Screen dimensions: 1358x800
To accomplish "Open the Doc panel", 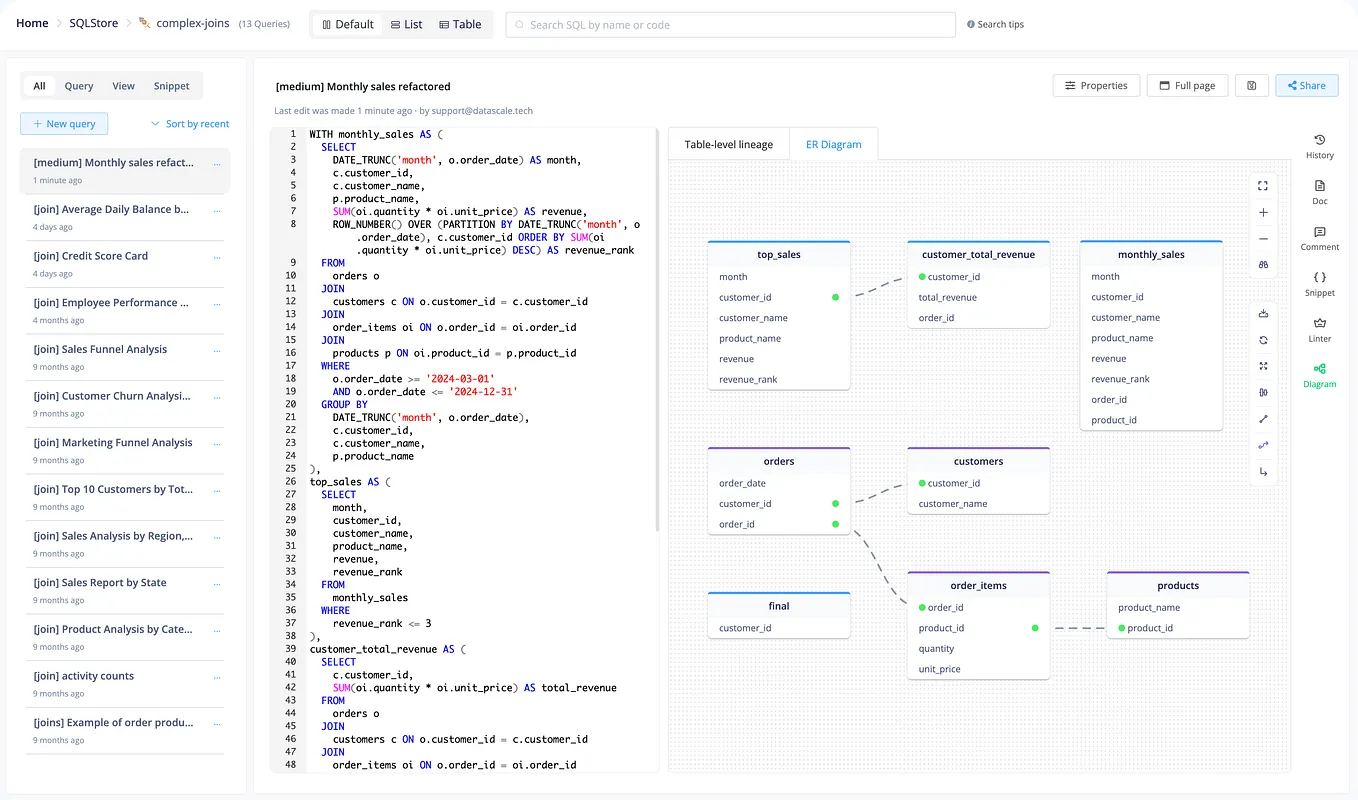I will (x=1319, y=193).
